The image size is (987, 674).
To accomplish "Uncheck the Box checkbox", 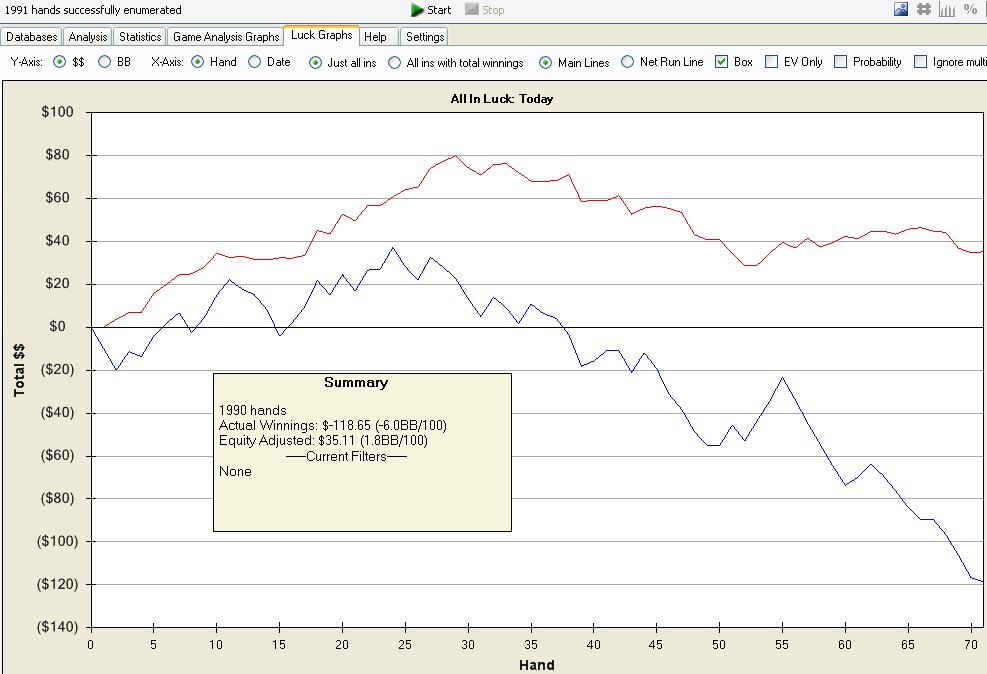I will point(721,62).
